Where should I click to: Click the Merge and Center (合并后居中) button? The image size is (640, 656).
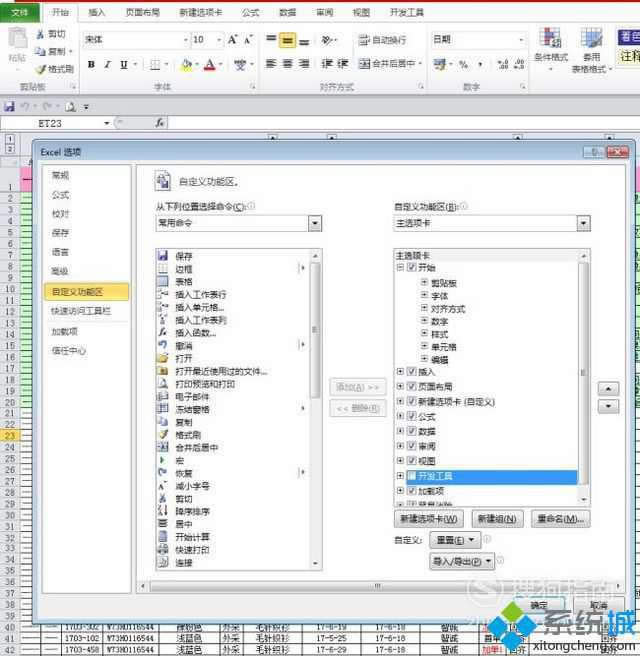[x=387, y=64]
